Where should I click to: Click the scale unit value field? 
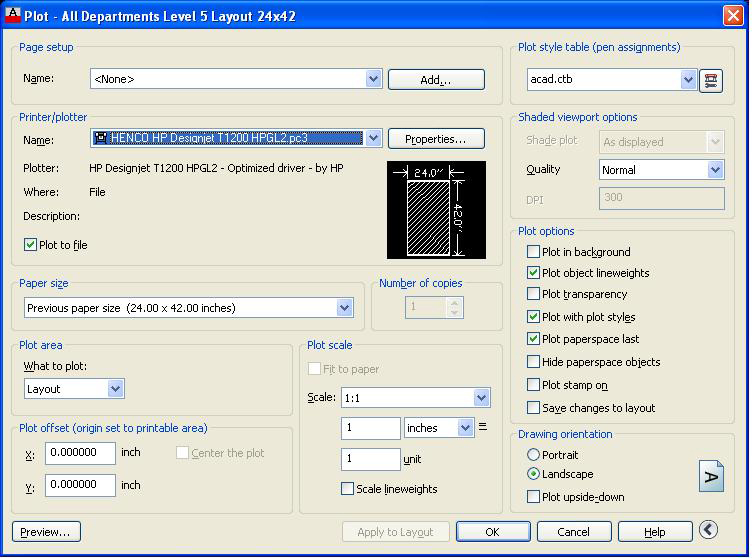click(370, 459)
